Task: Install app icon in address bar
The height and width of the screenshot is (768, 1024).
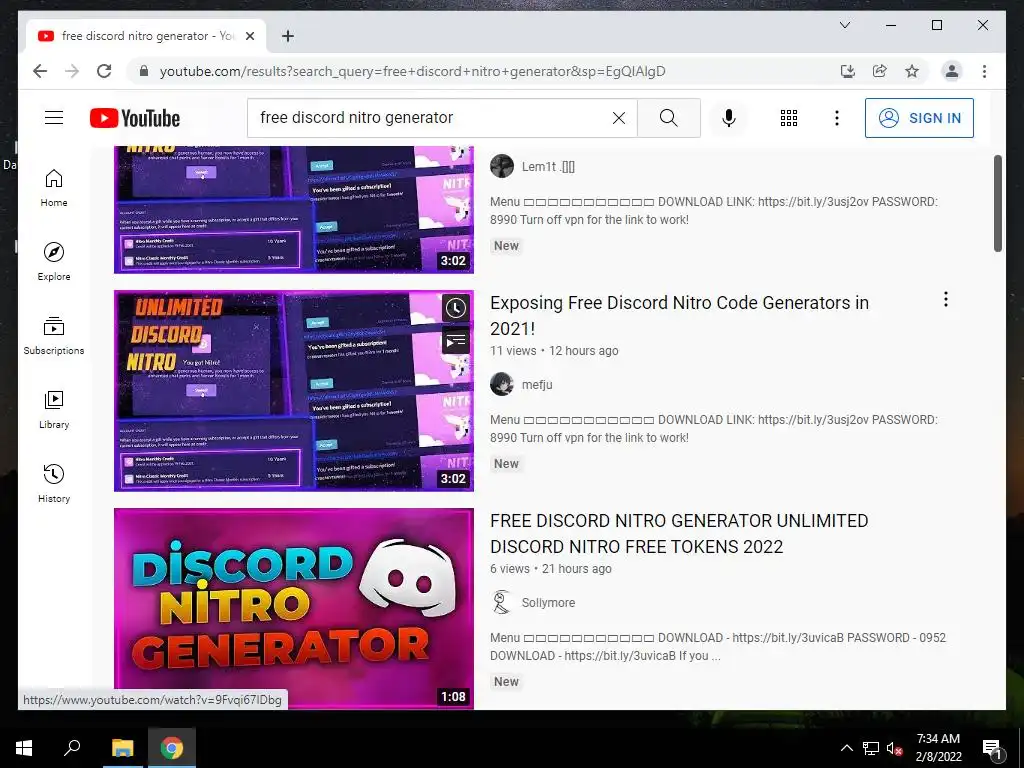Action: click(x=848, y=71)
